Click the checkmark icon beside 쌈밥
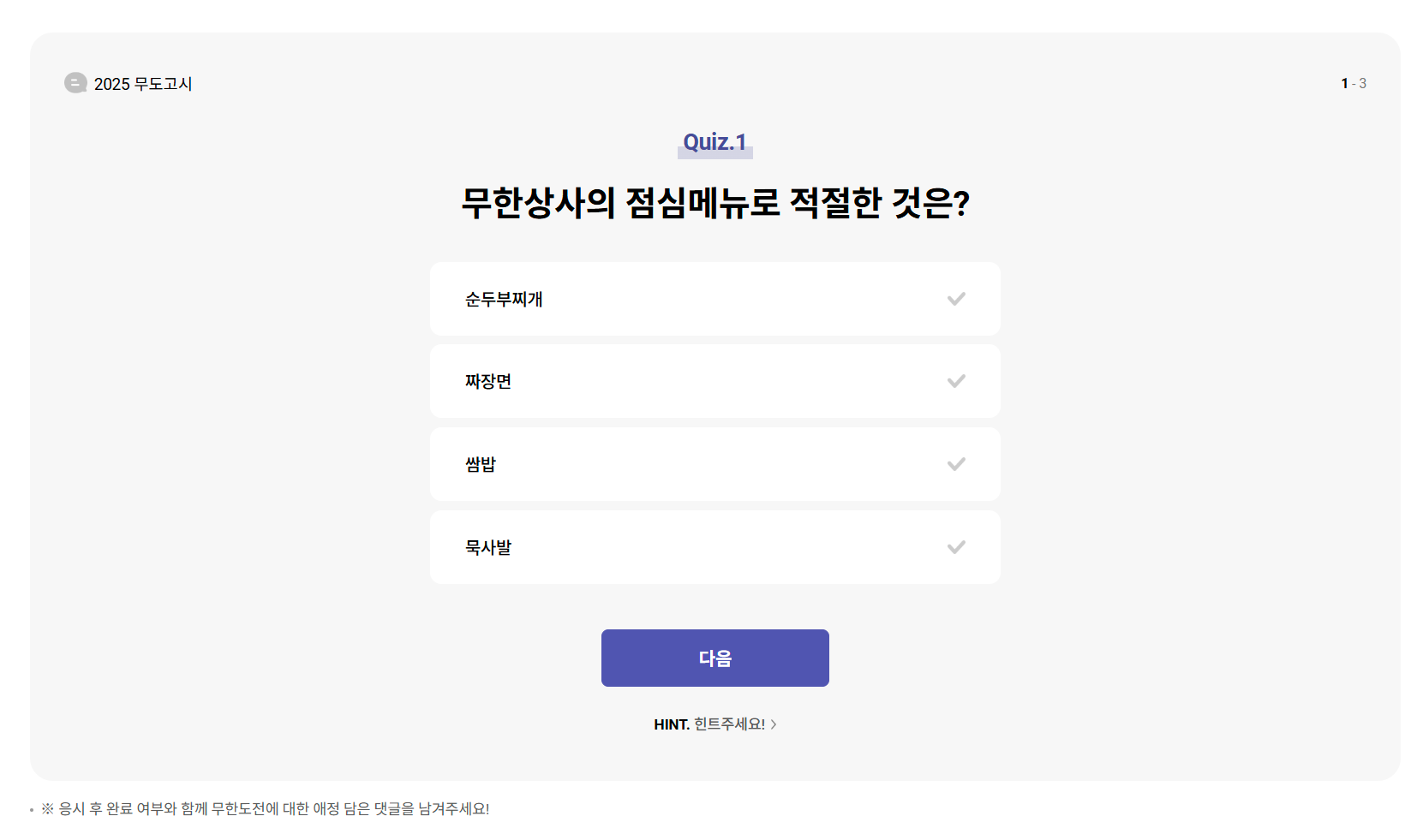The width and height of the screenshot is (1417, 840). click(956, 464)
